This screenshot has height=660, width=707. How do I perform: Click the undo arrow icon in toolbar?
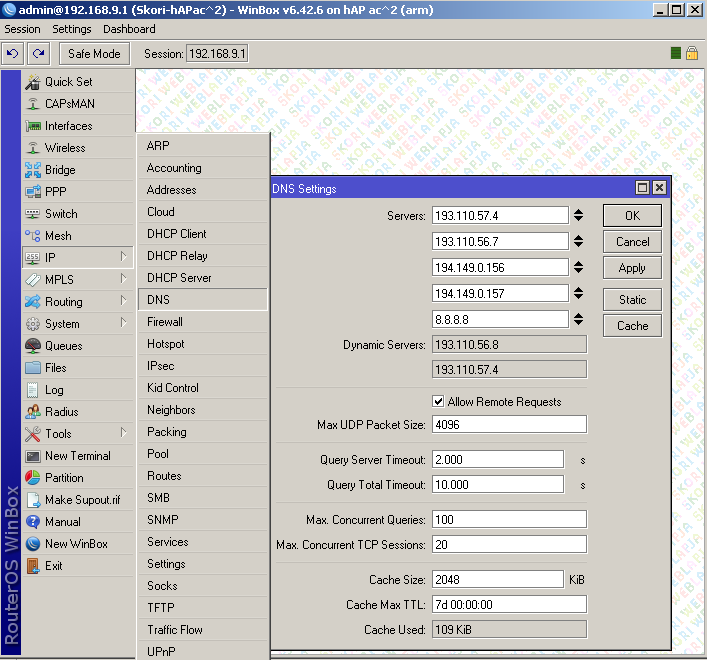coord(13,53)
